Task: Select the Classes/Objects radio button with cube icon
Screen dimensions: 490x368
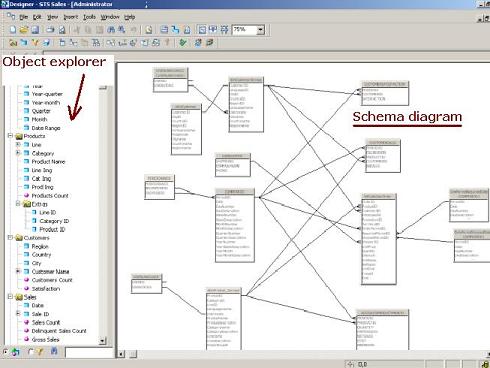Action: tap(5, 351)
